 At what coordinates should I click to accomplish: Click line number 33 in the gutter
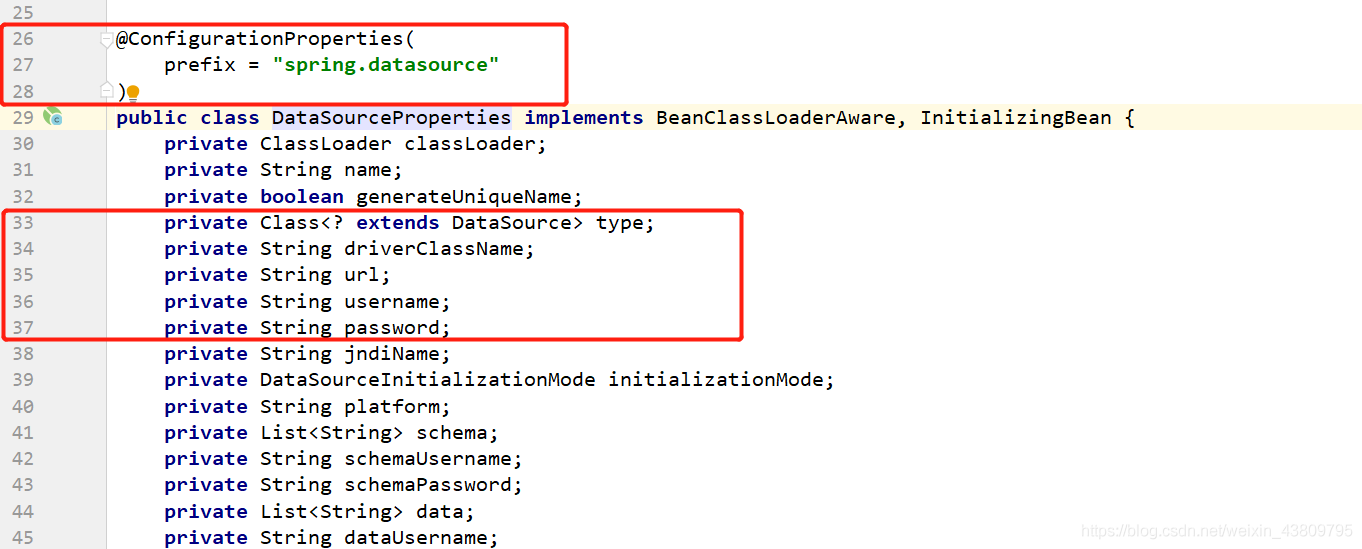(x=22, y=223)
